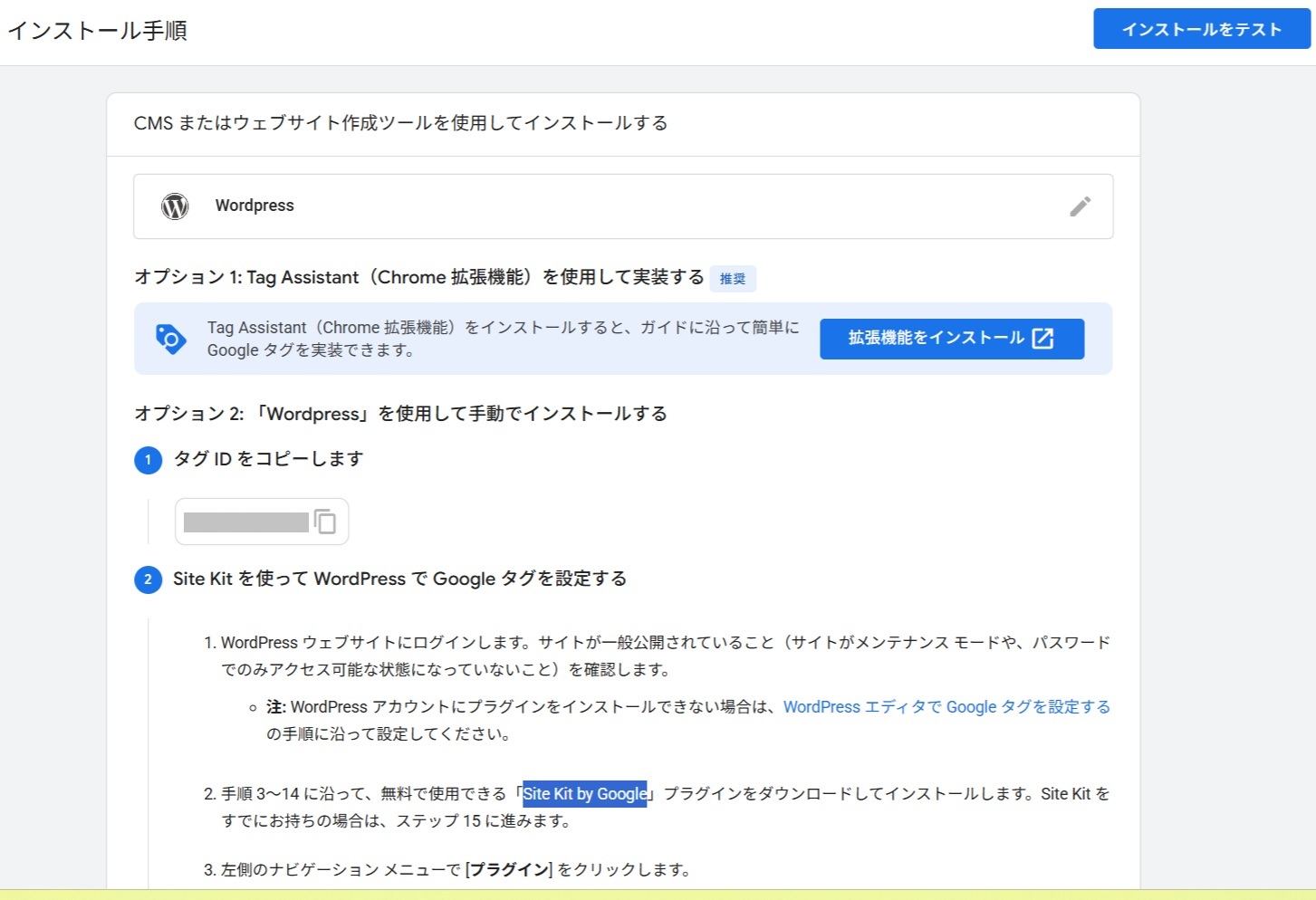Click the WordPress logo icon
1316x900 pixels.
[x=175, y=206]
